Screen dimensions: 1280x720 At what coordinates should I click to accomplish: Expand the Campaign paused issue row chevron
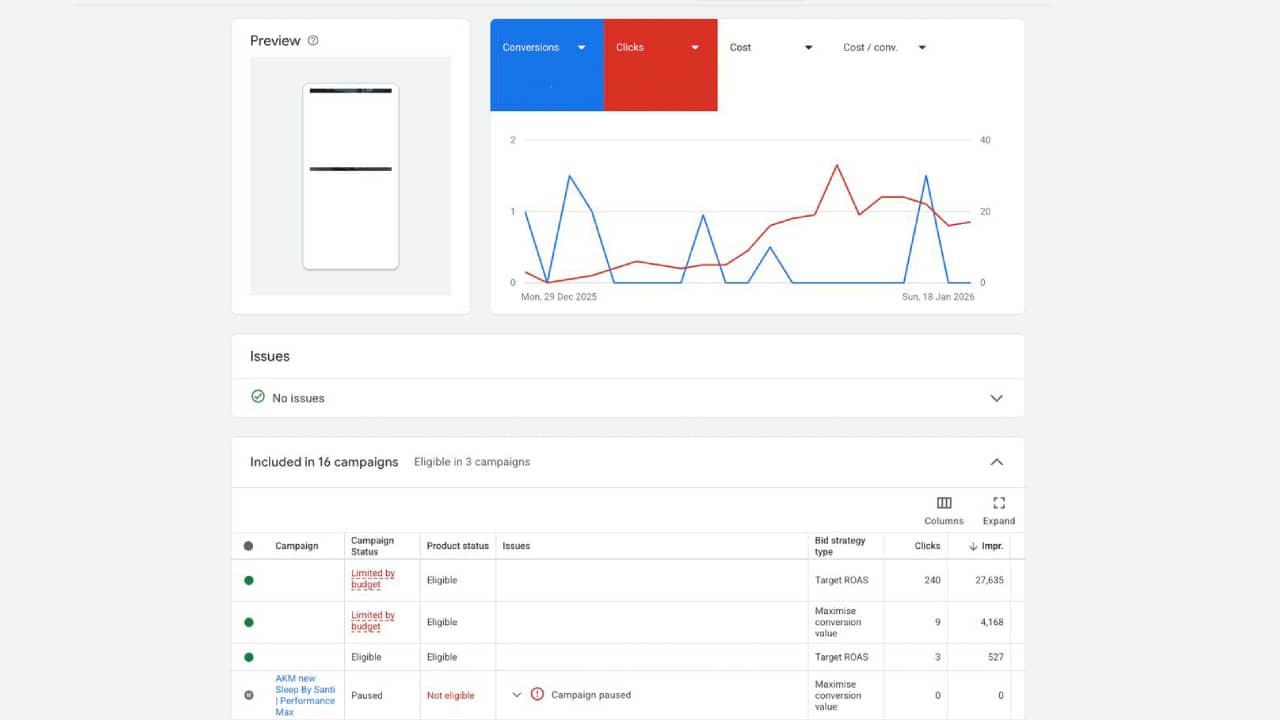coord(517,695)
